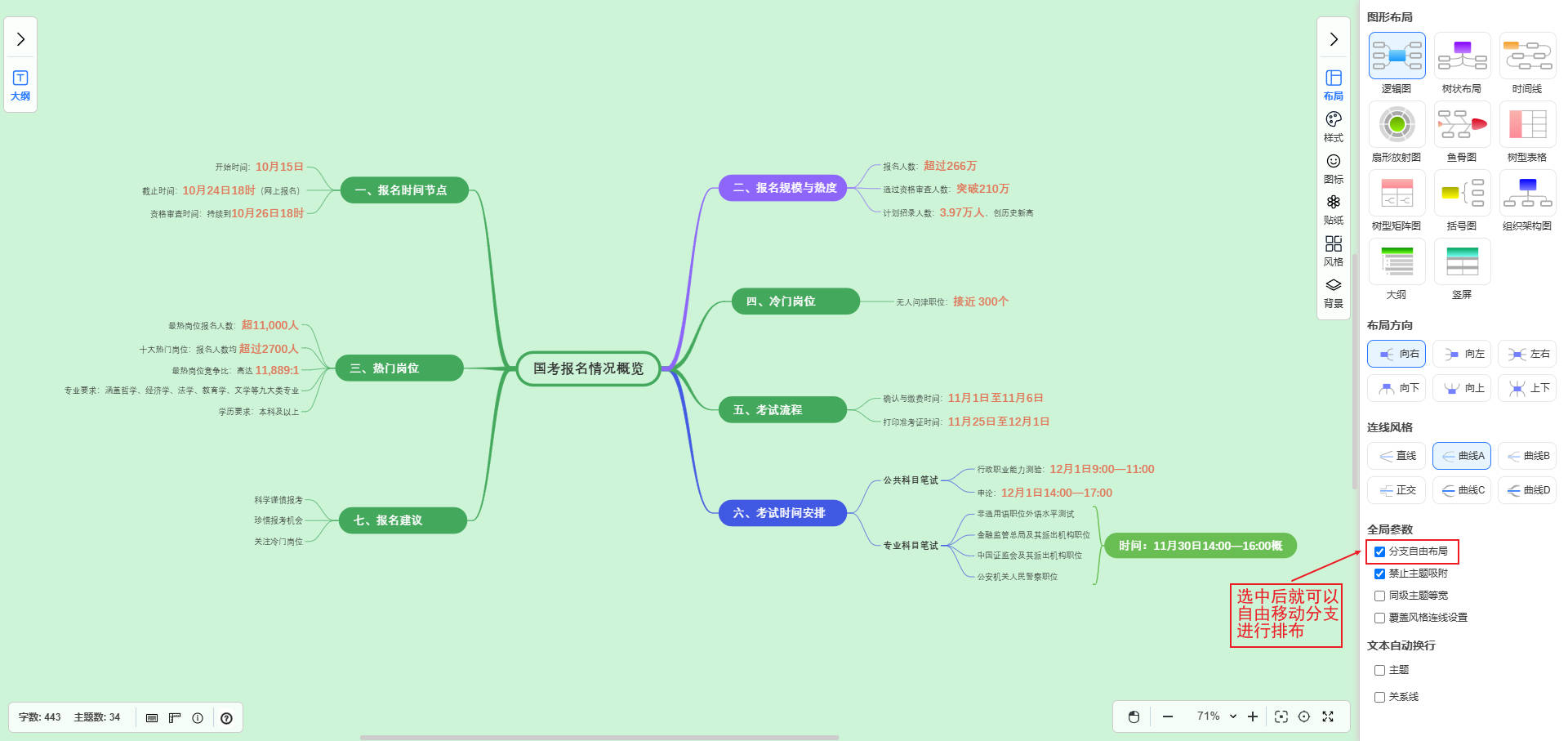Viewport: 1568px width, 741px height.
Task: Select the central 国考报名情况概览 node
Action: pyautogui.click(x=588, y=368)
